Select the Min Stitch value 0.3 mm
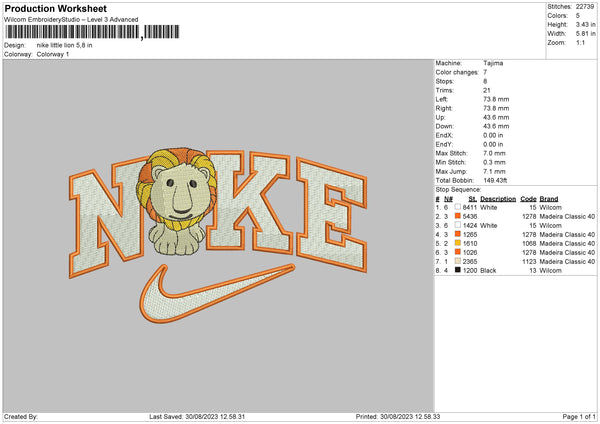600x424 pixels. (494, 162)
